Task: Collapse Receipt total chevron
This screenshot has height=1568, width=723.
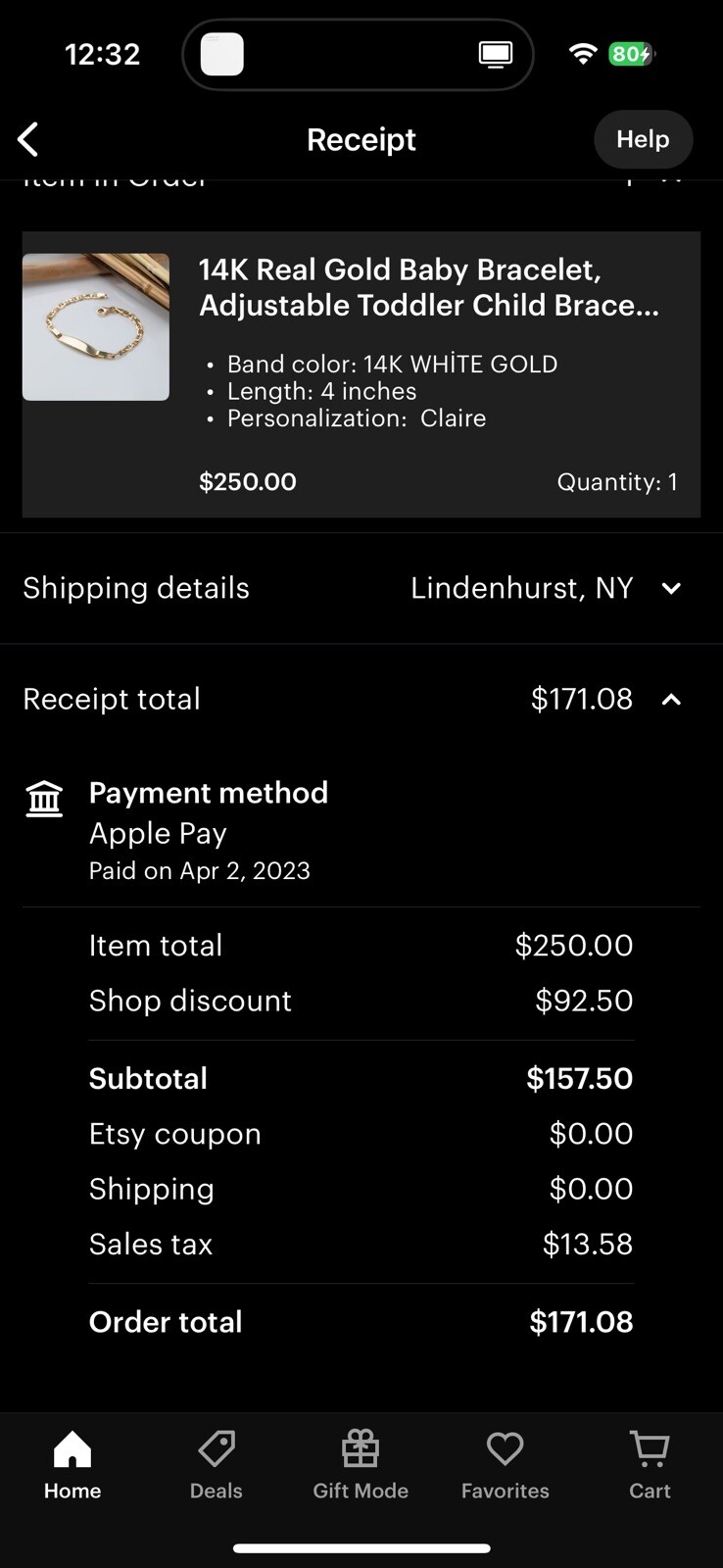Action: point(671,699)
